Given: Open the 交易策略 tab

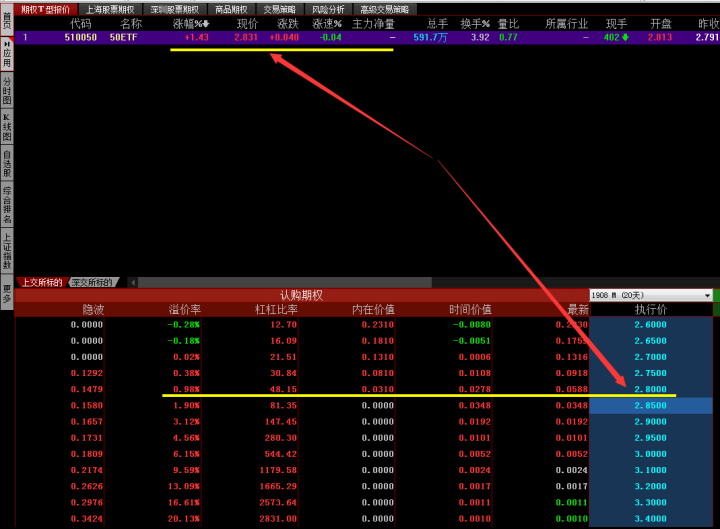Looking at the screenshot, I should [x=280, y=9].
